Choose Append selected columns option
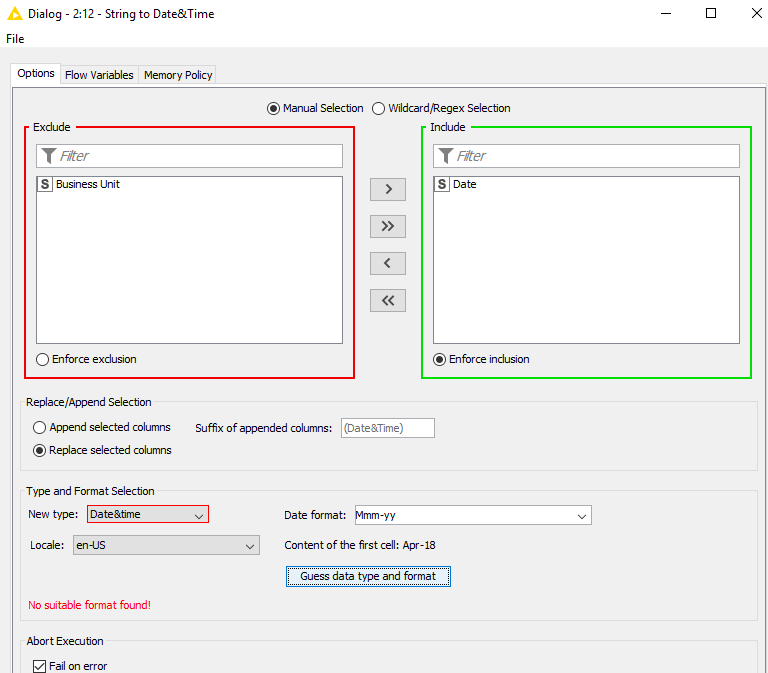This screenshot has width=768, height=673. click(40, 427)
